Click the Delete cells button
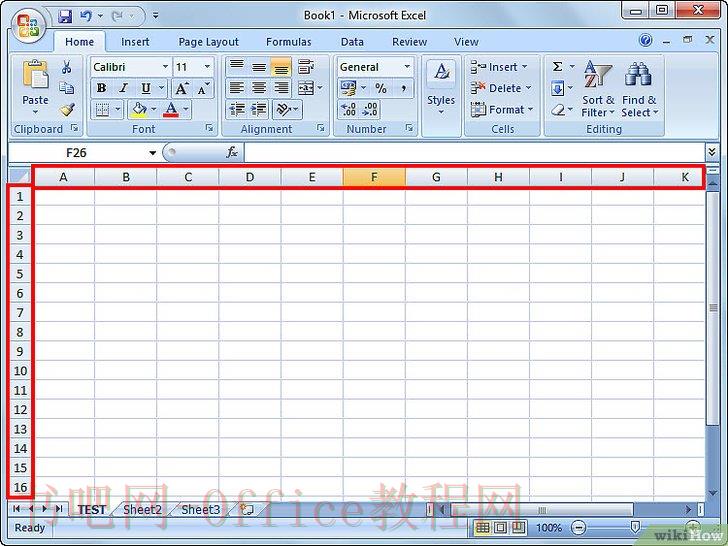The height and width of the screenshot is (546, 728). pyautogui.click(x=500, y=88)
